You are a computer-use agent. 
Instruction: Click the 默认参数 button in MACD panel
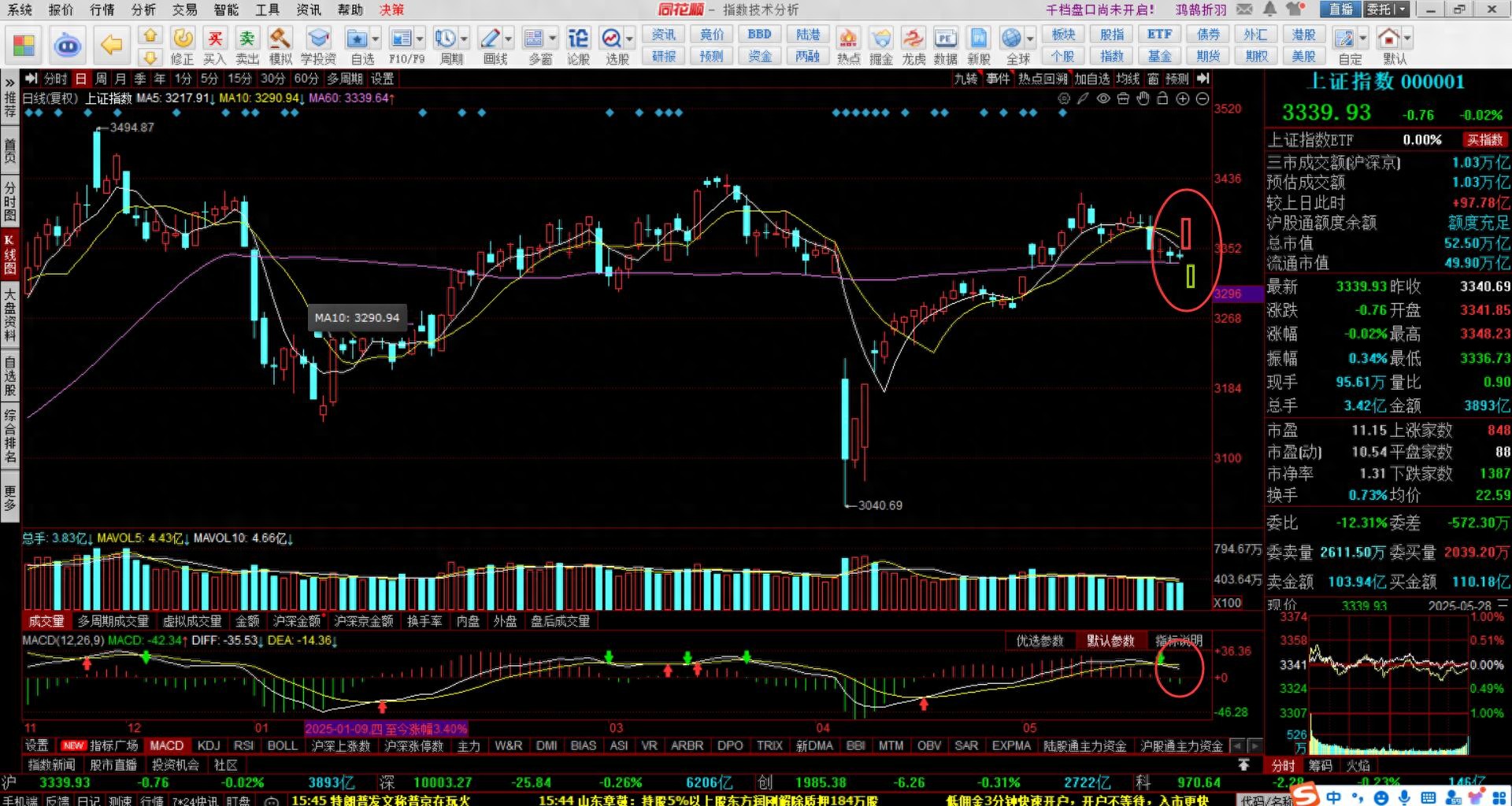point(1110,641)
